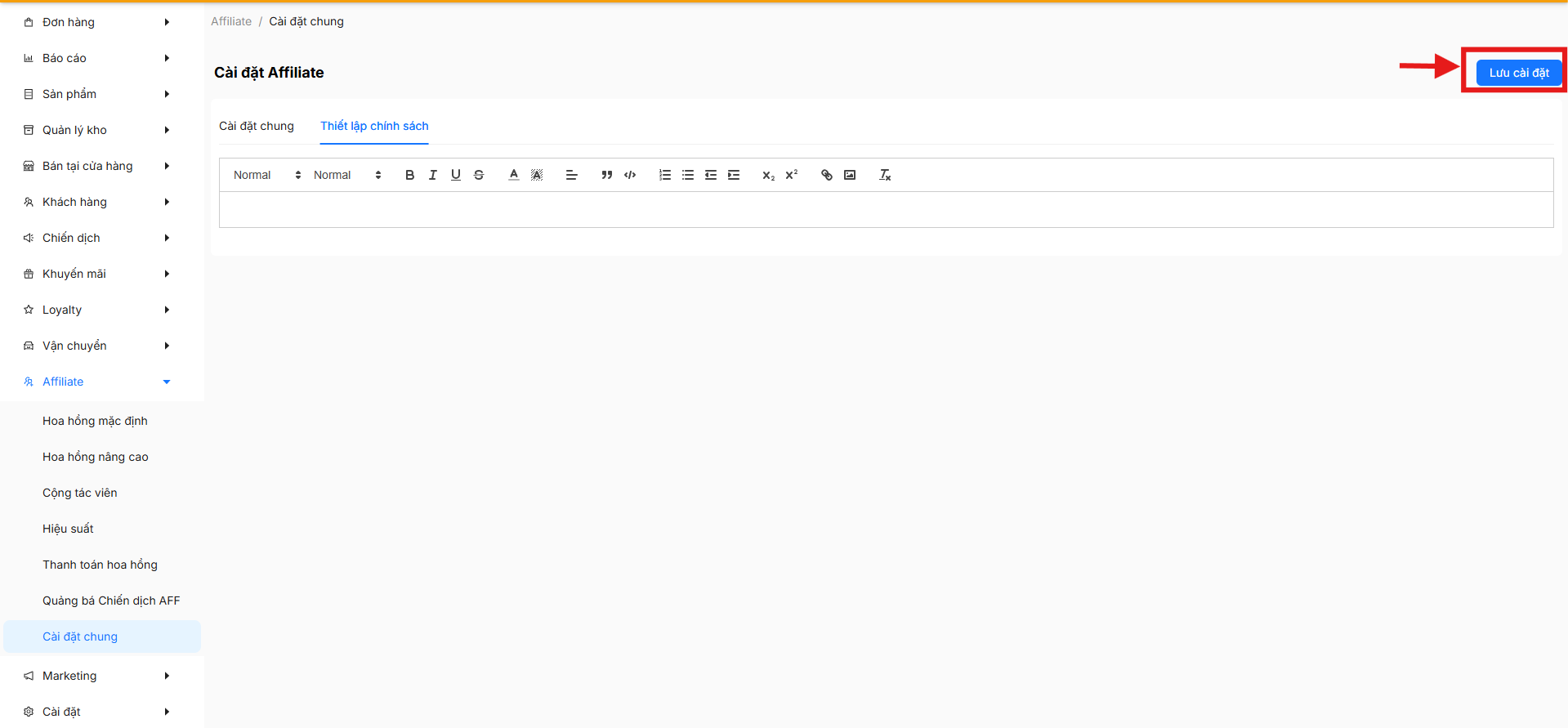Collapse the Affiliate menu arrow
The image size is (1568, 728).
[167, 382]
